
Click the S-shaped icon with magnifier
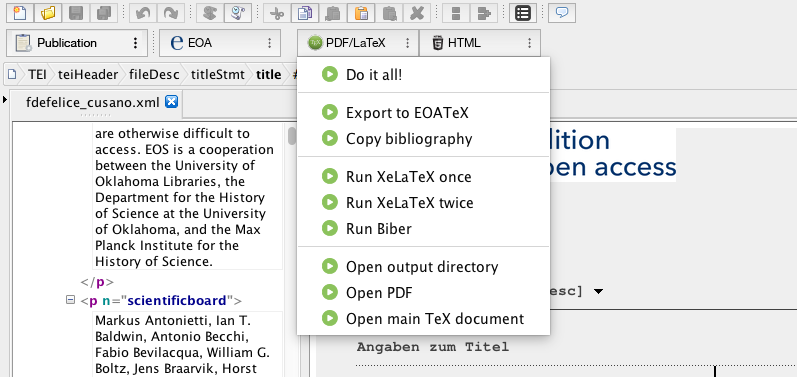pos(237,13)
